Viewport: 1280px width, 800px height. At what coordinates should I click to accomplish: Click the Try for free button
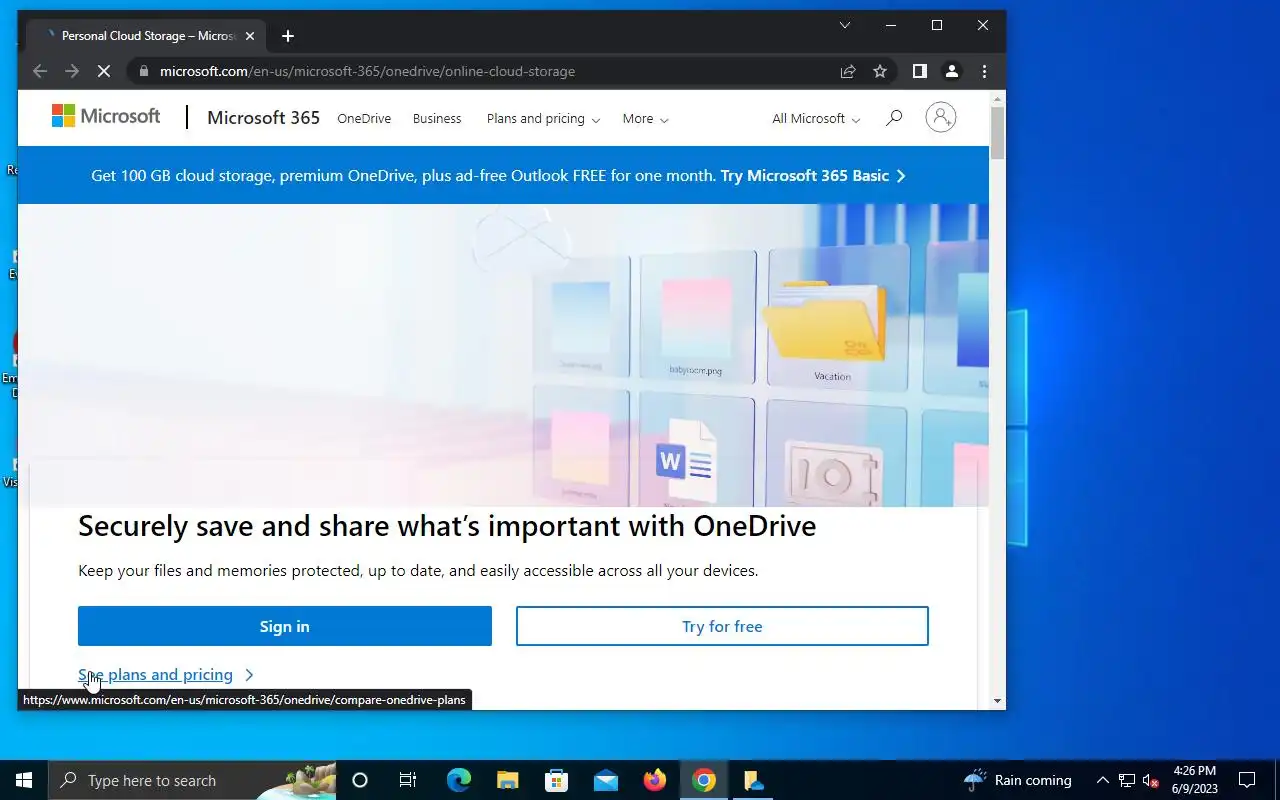722,626
